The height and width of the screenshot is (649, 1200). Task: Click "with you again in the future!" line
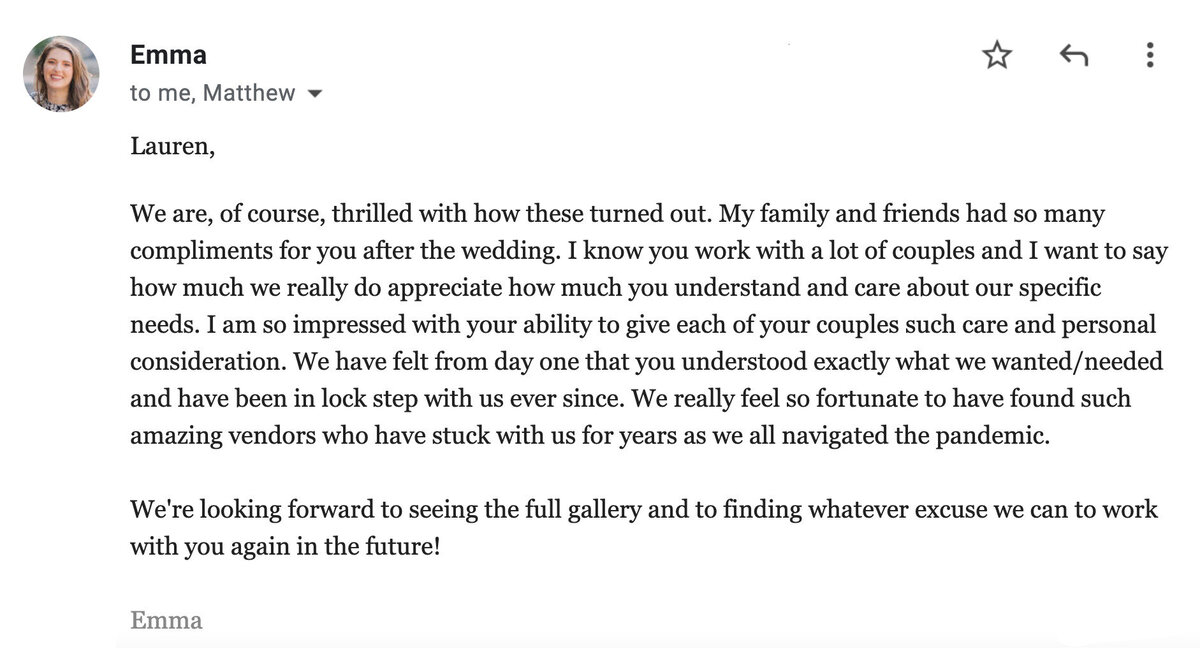tap(285, 547)
